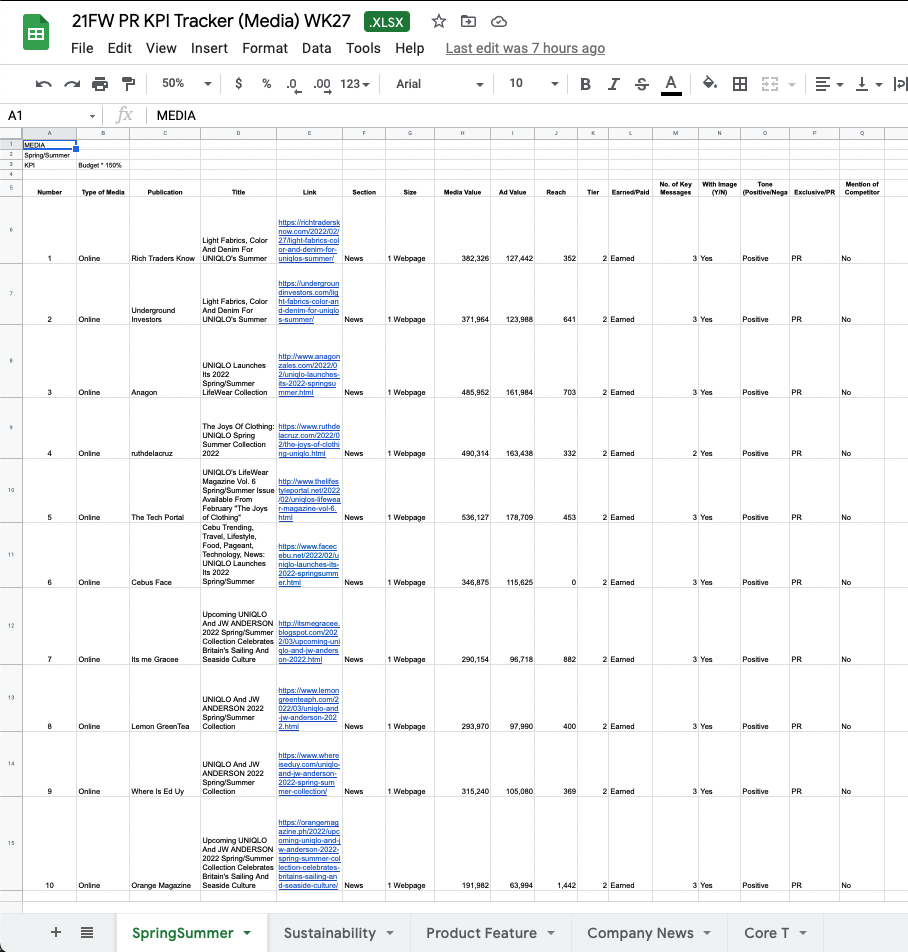Select the 'Cebus Face' publication cell
The height and width of the screenshot is (952, 908).
tap(165, 555)
